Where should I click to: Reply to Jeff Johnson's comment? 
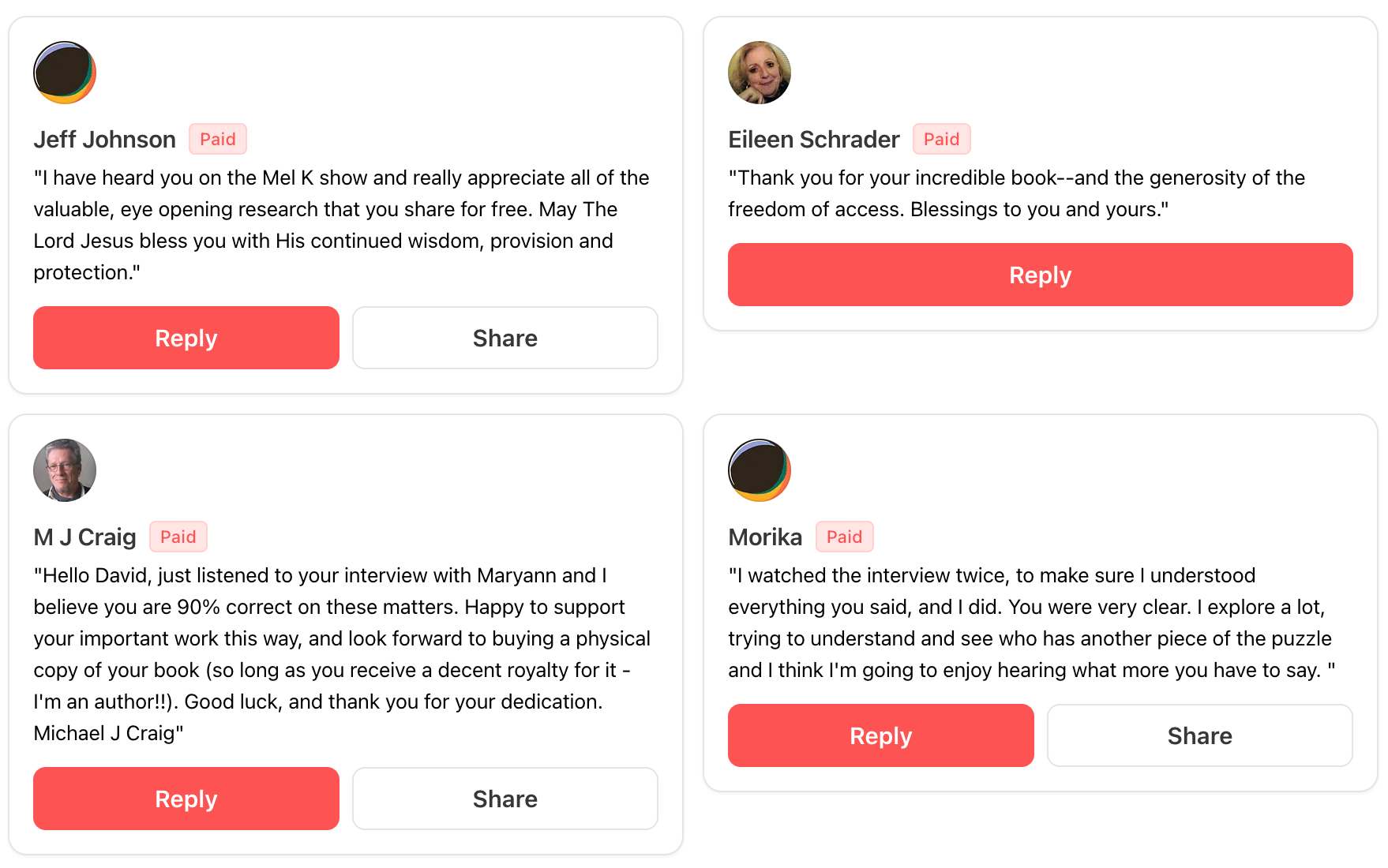coord(186,338)
